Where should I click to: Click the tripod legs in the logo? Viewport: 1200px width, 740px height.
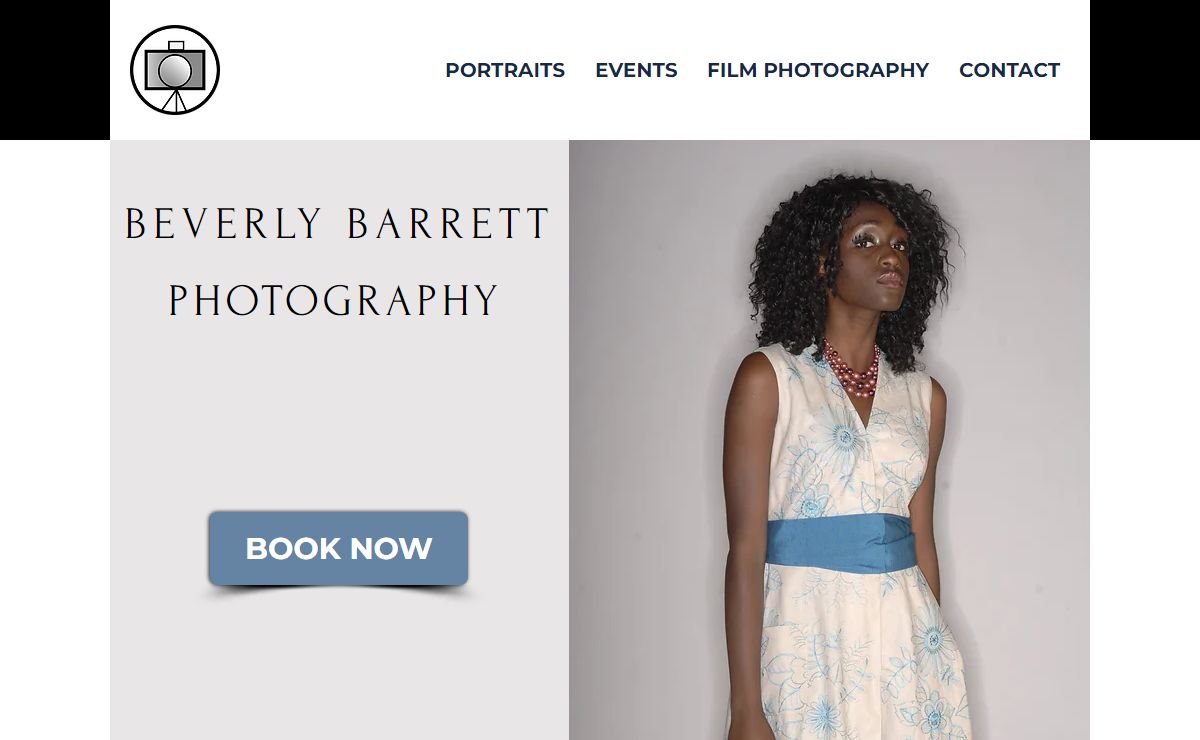[x=175, y=101]
